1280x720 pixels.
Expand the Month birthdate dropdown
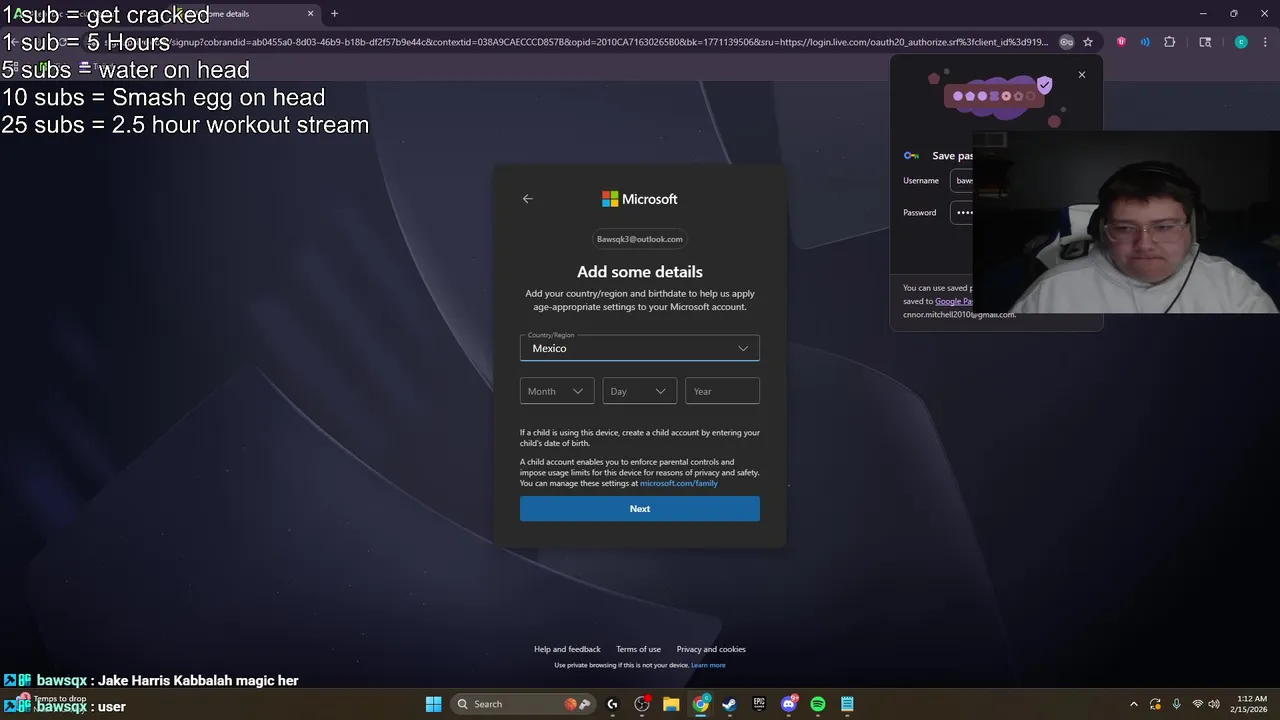point(557,391)
